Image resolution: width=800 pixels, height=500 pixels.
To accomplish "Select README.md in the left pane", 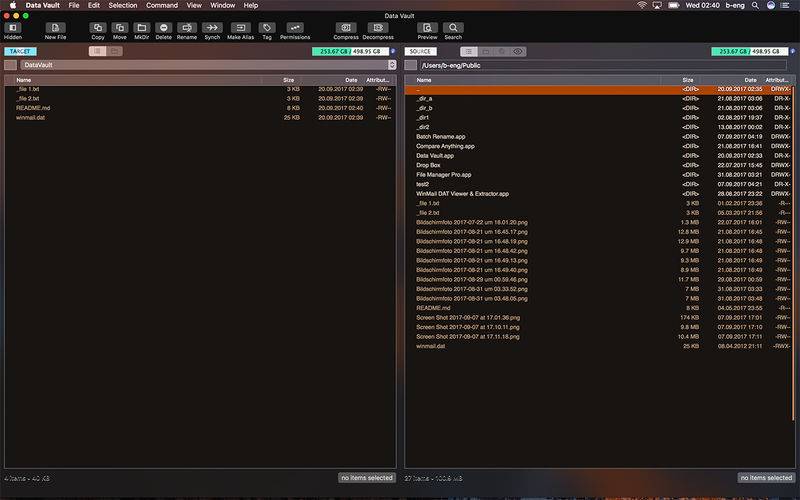I will pos(200,108).
